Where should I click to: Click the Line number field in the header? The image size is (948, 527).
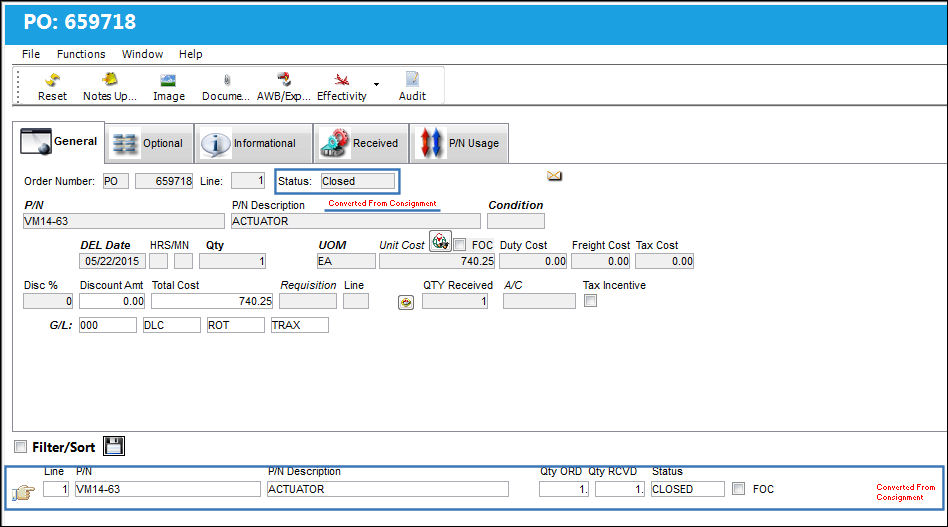[x=248, y=181]
